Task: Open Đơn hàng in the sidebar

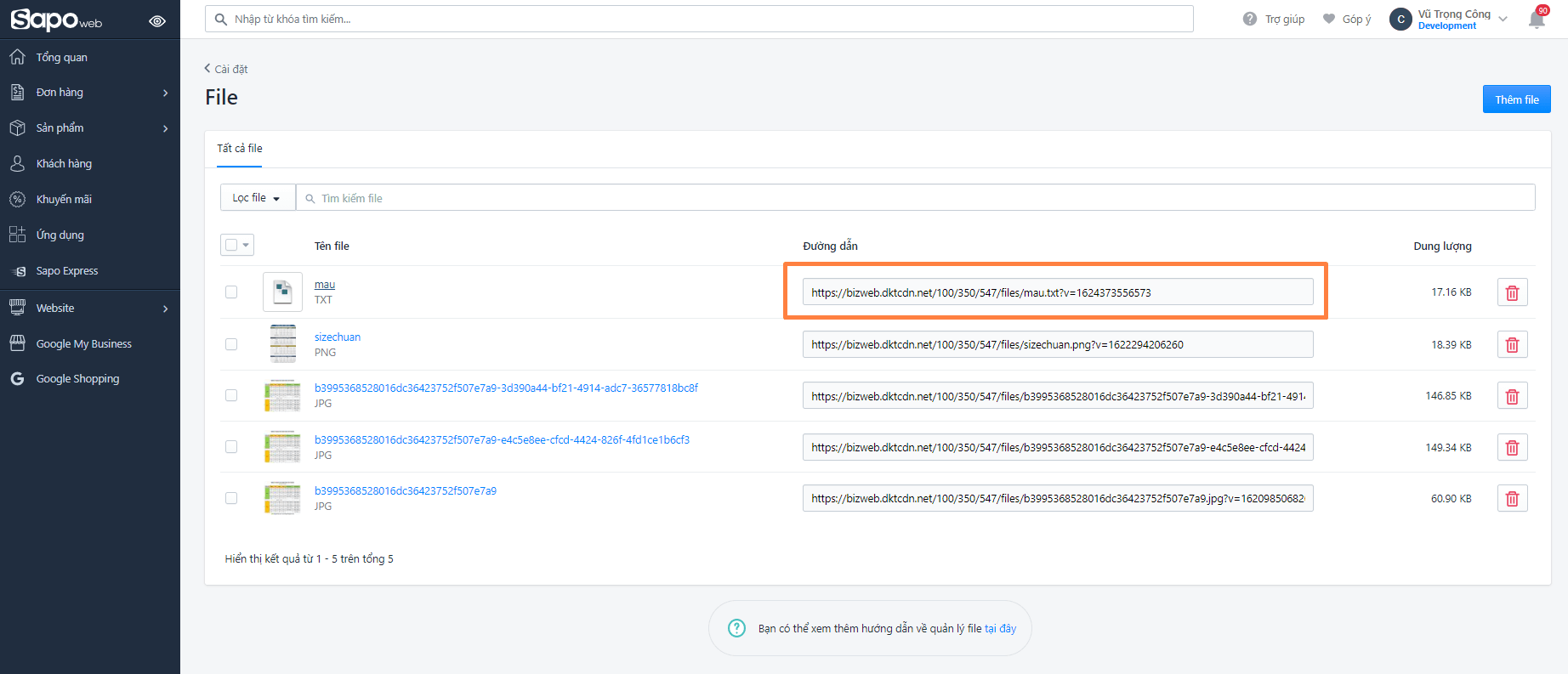Action: point(60,93)
